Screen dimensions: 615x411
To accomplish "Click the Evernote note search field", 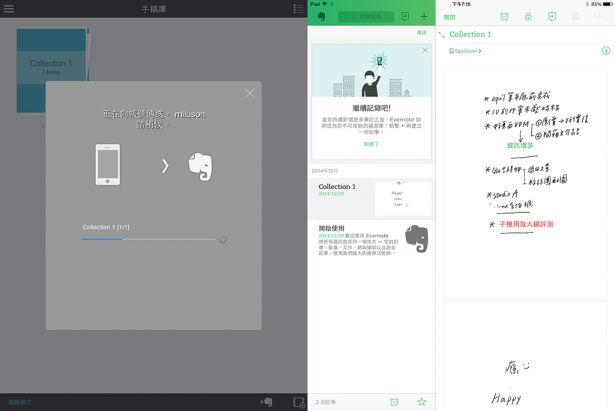I will (x=366, y=17).
